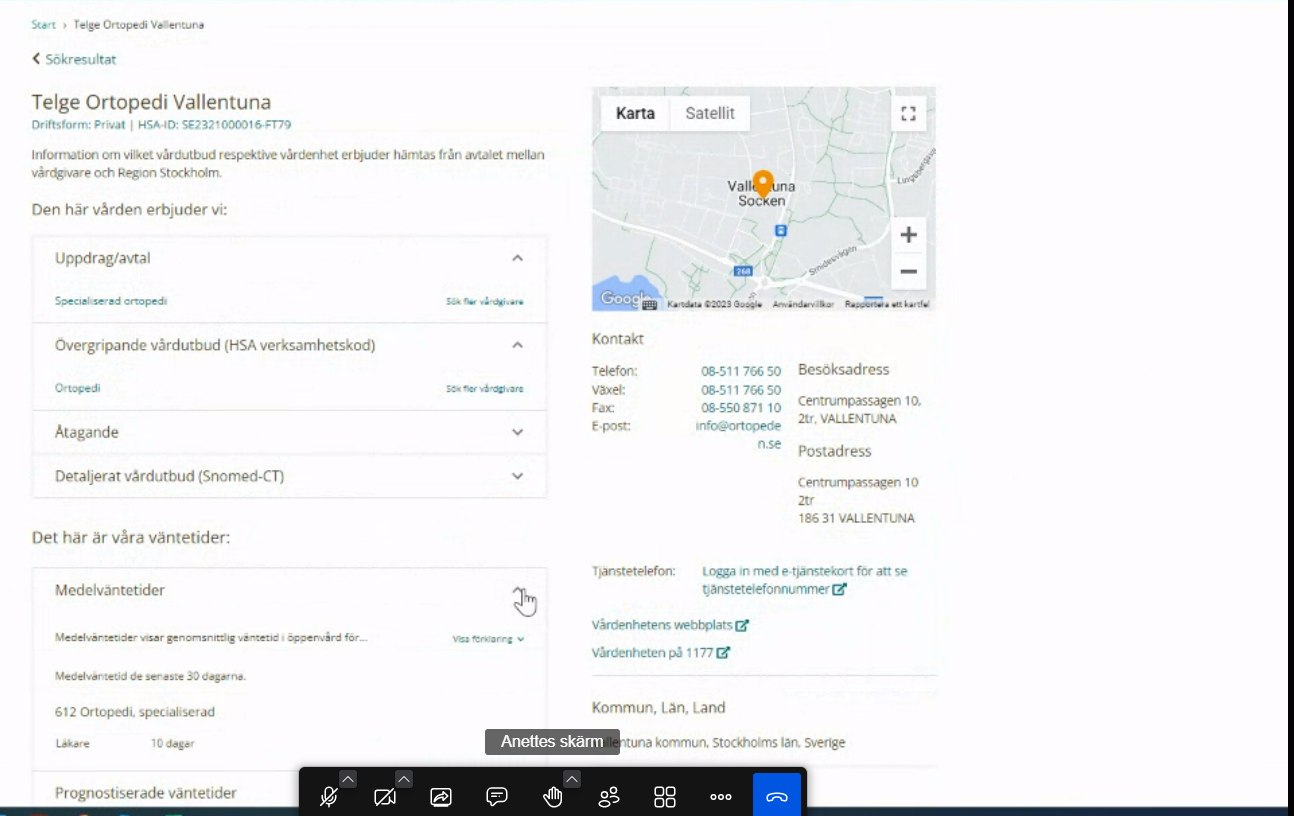Toggle fullscreen view on the map
This screenshot has width=1294, height=816.
908,114
